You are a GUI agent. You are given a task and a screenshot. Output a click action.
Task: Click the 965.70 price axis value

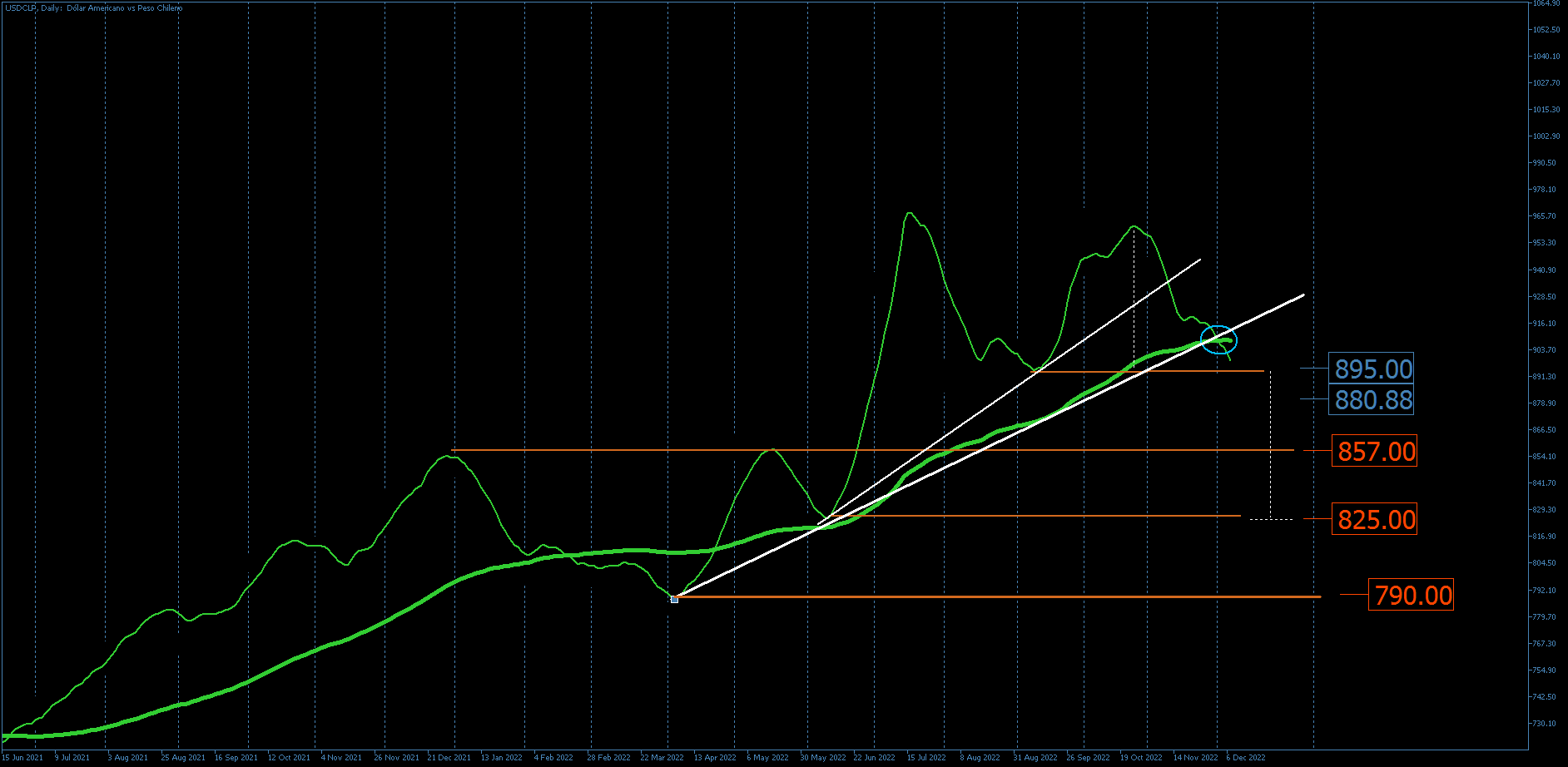click(x=1544, y=216)
